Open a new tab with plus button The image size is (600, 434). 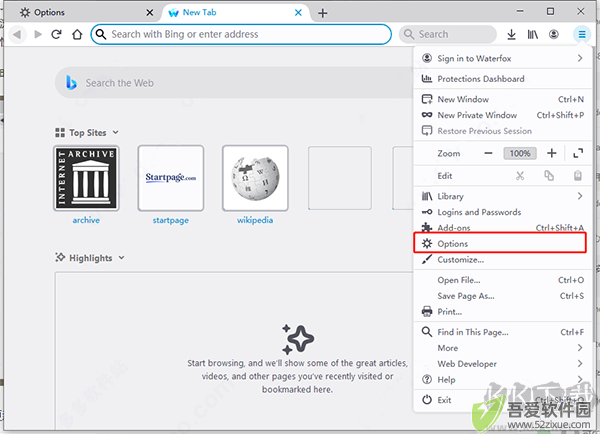323,13
